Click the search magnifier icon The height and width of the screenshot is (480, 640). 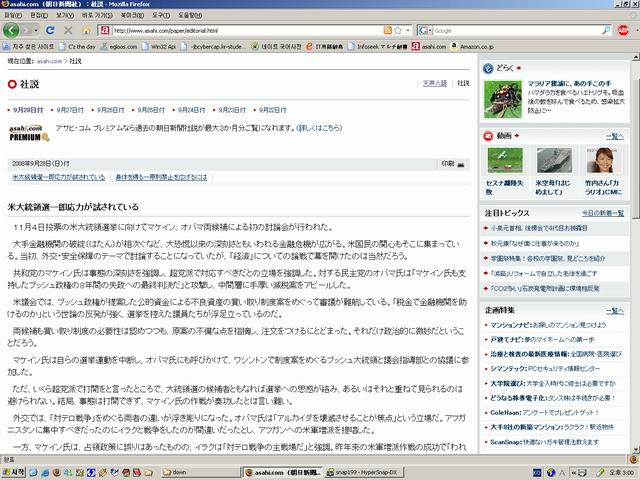(x=606, y=30)
